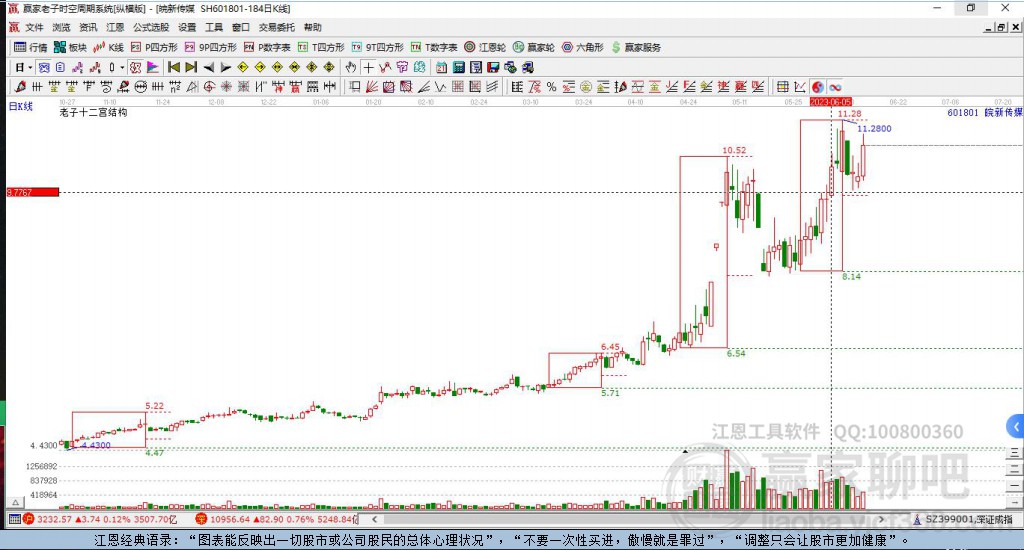Click the status bar grid icon at far left
Viewport: 1024px width, 550px height.
14,519
